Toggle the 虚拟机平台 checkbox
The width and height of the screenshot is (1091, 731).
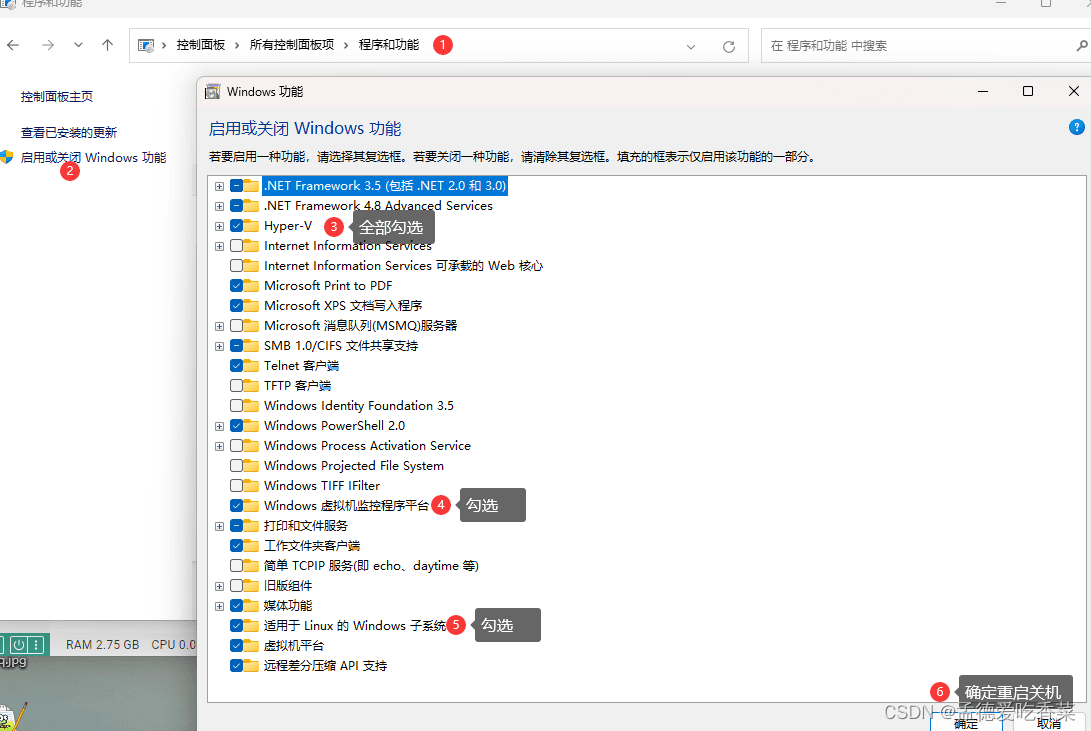click(x=237, y=645)
